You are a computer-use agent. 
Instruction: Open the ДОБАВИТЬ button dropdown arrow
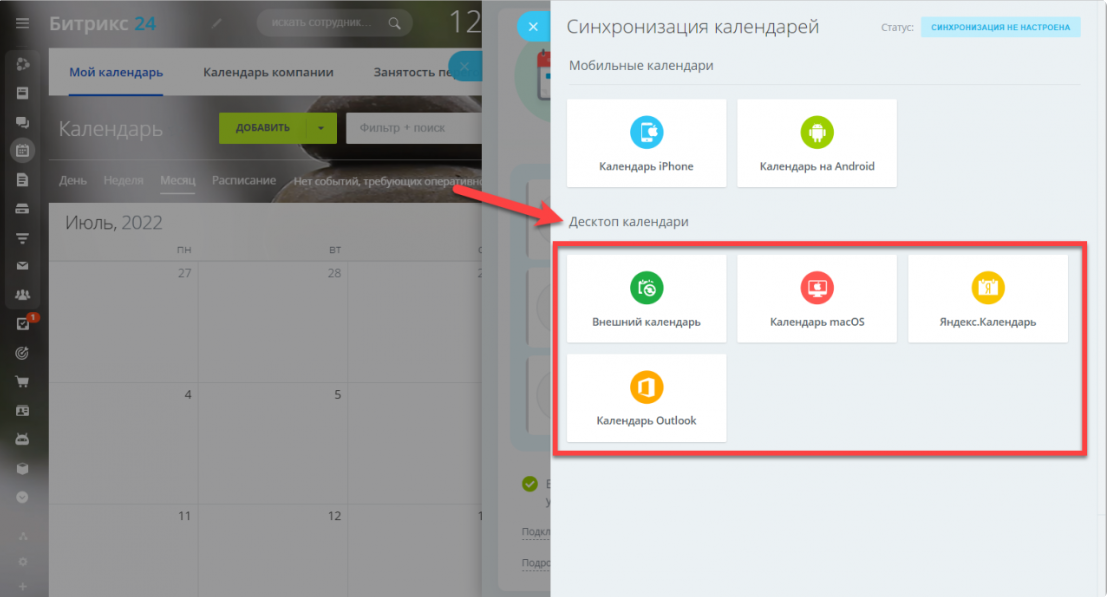[x=322, y=128]
